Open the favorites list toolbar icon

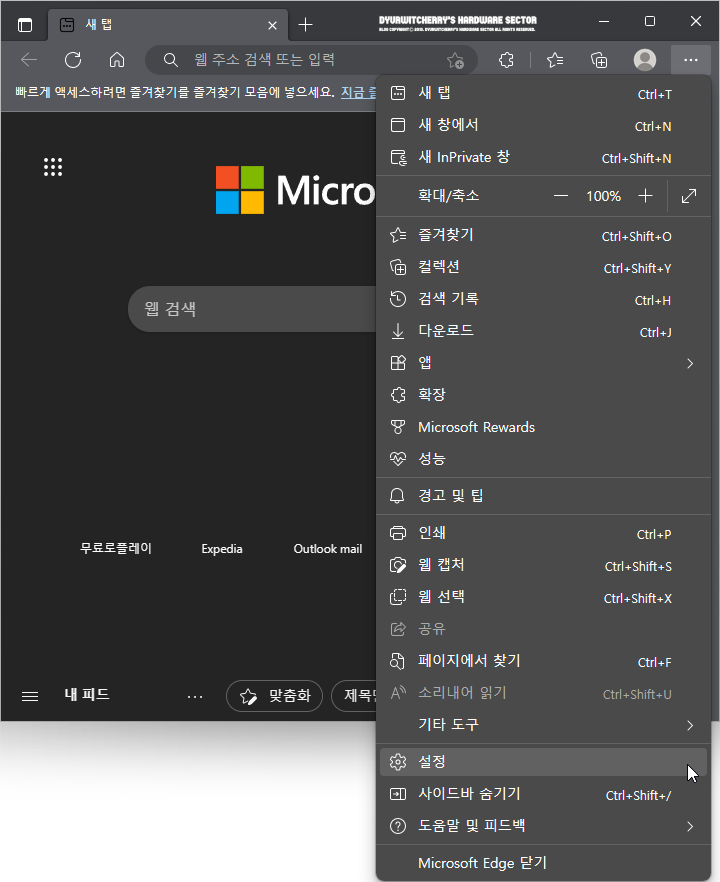coord(555,60)
